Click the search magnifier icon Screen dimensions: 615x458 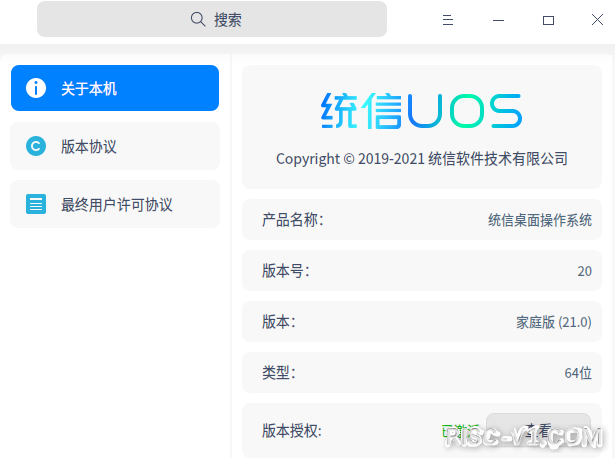(x=198, y=19)
